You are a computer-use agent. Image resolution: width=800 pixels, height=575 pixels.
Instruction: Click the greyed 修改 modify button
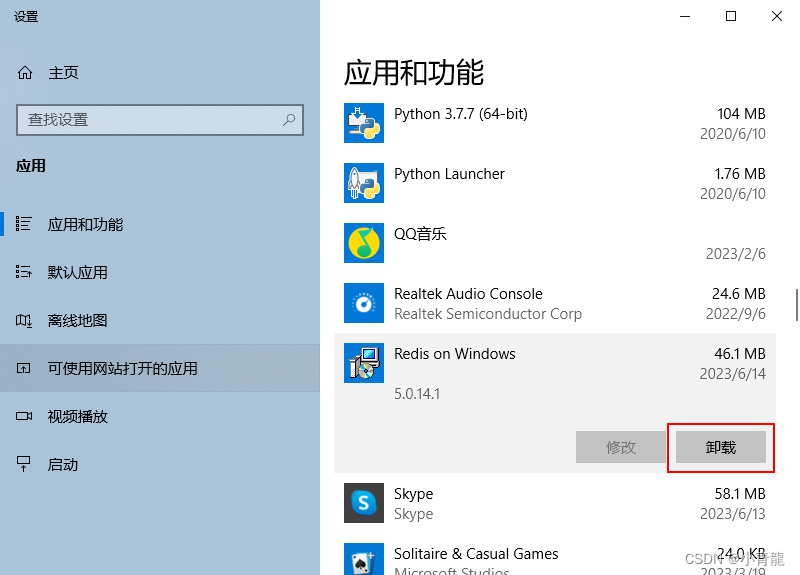tap(620, 447)
